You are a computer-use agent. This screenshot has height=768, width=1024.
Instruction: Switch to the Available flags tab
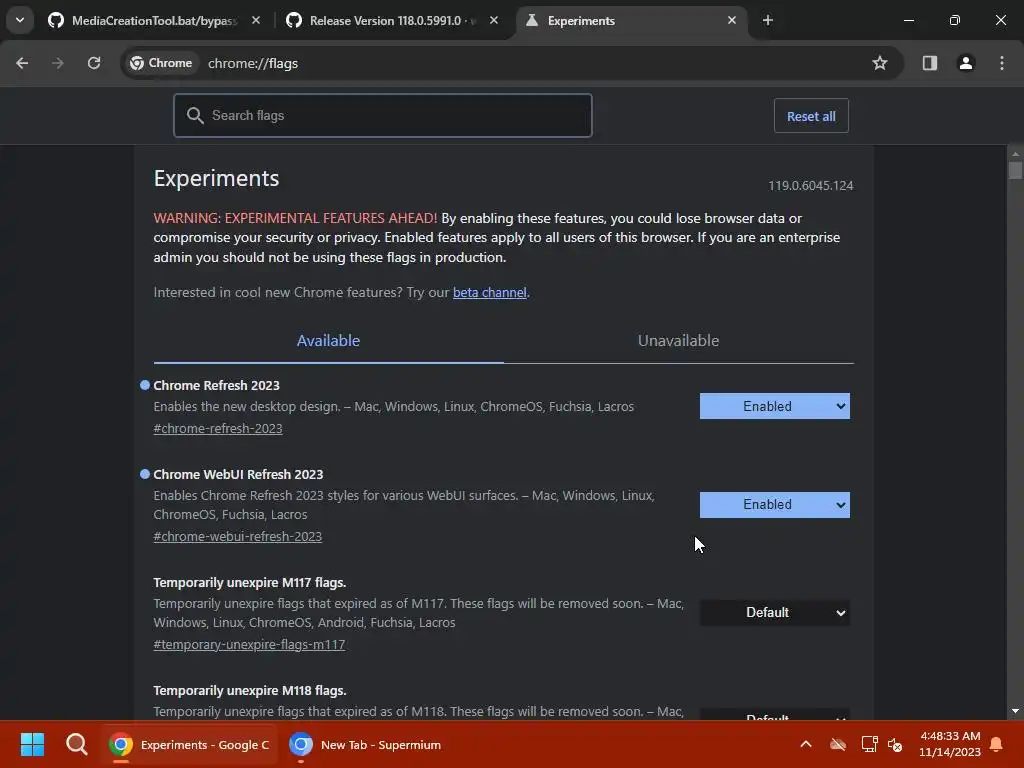click(x=328, y=341)
